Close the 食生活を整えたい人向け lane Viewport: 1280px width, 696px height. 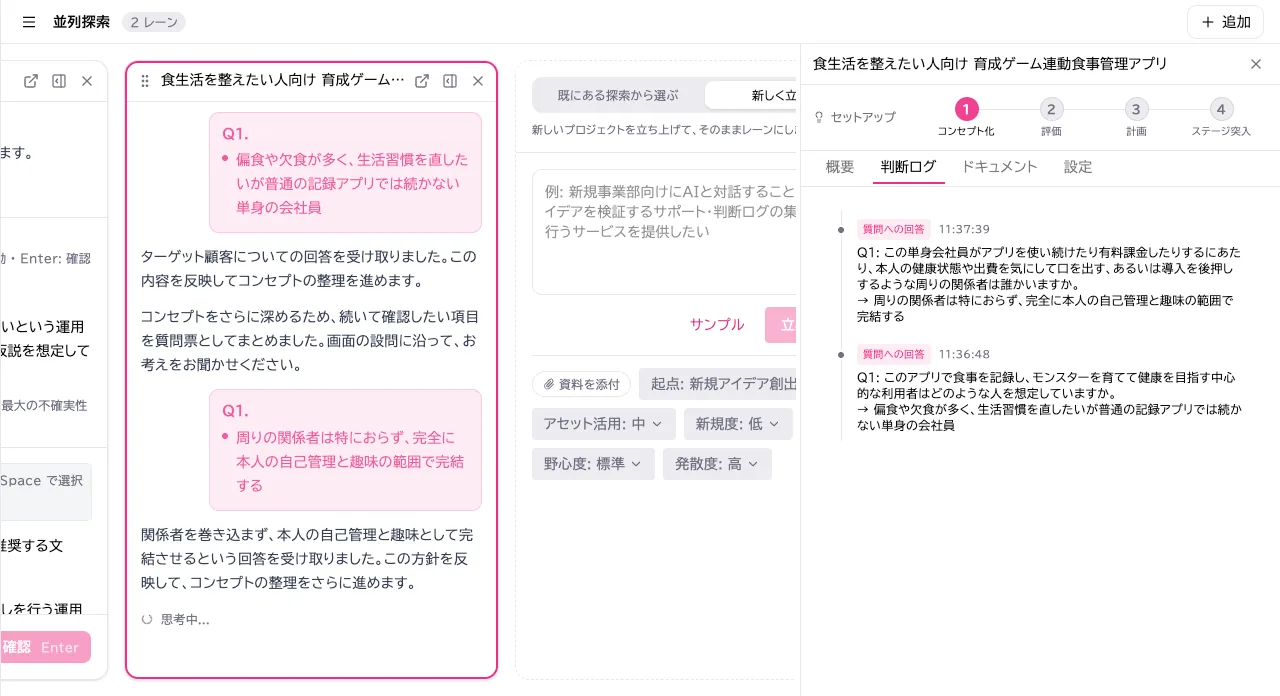click(x=478, y=81)
